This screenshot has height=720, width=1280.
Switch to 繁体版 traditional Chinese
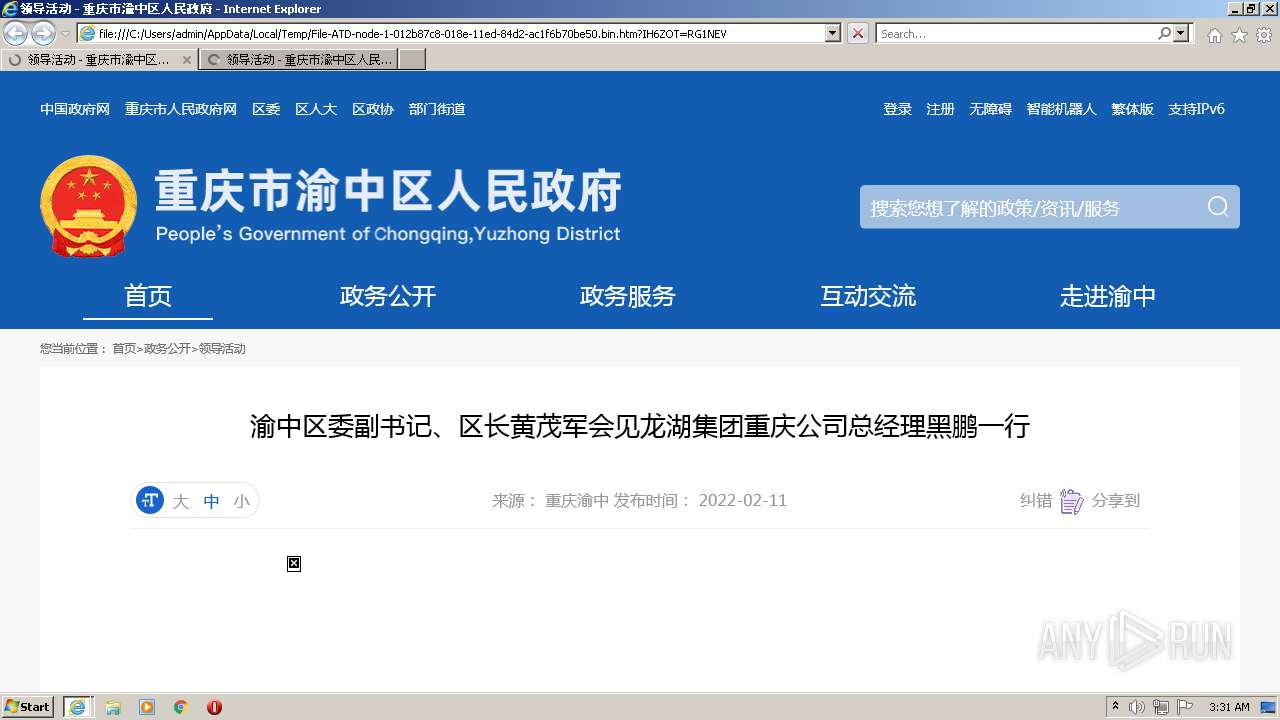[x=1132, y=109]
